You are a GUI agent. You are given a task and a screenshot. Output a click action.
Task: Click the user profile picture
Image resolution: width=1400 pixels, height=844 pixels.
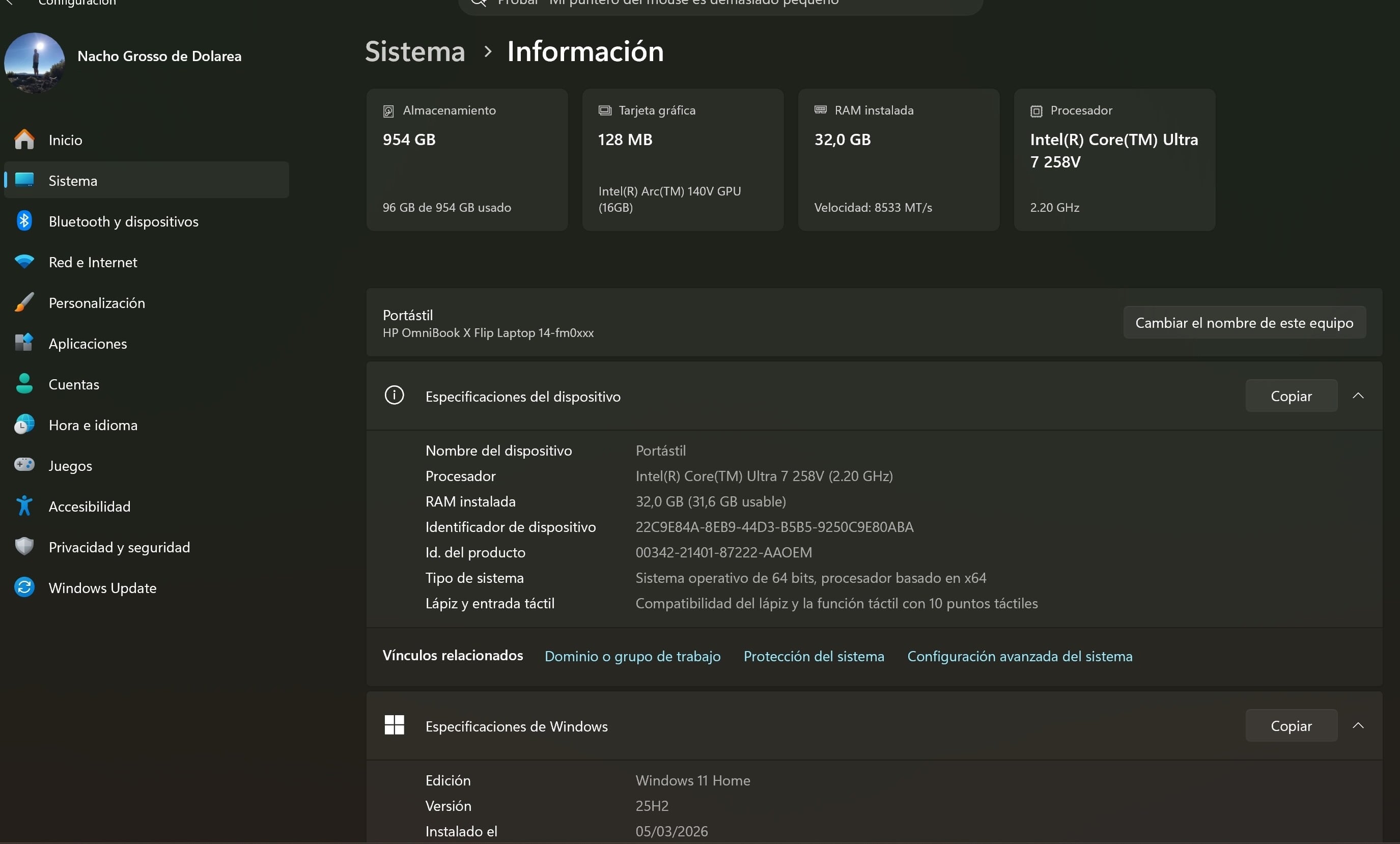[34, 63]
